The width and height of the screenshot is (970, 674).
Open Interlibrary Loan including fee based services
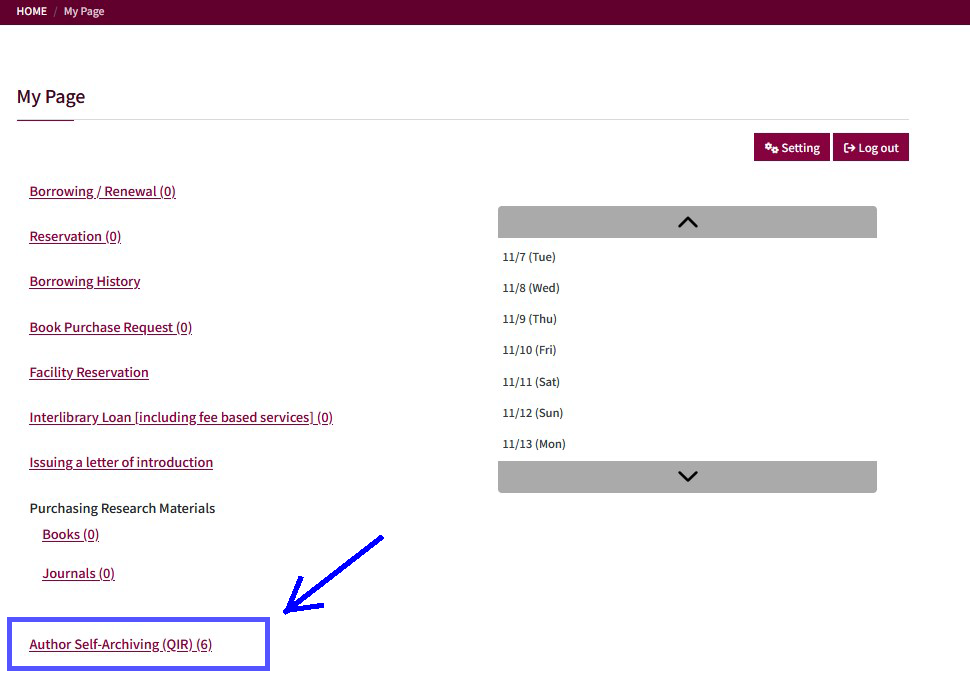point(181,417)
